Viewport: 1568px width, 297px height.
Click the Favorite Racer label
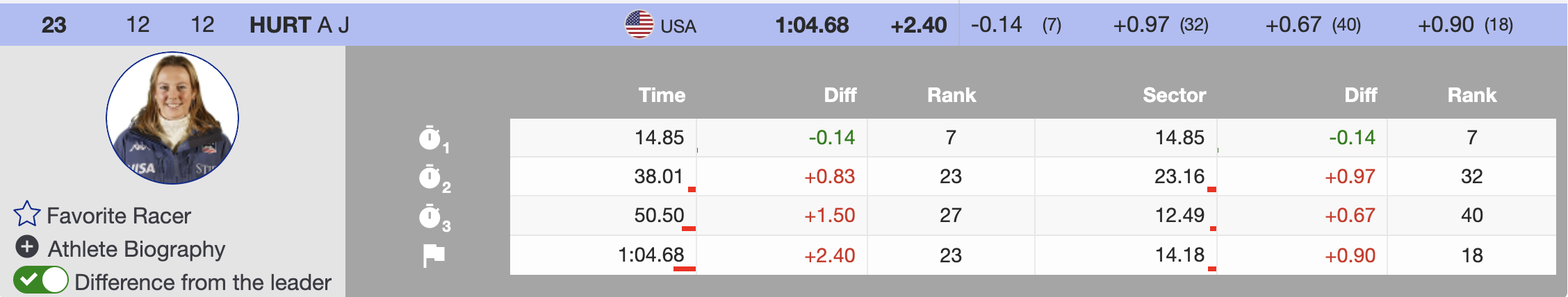pos(119,216)
